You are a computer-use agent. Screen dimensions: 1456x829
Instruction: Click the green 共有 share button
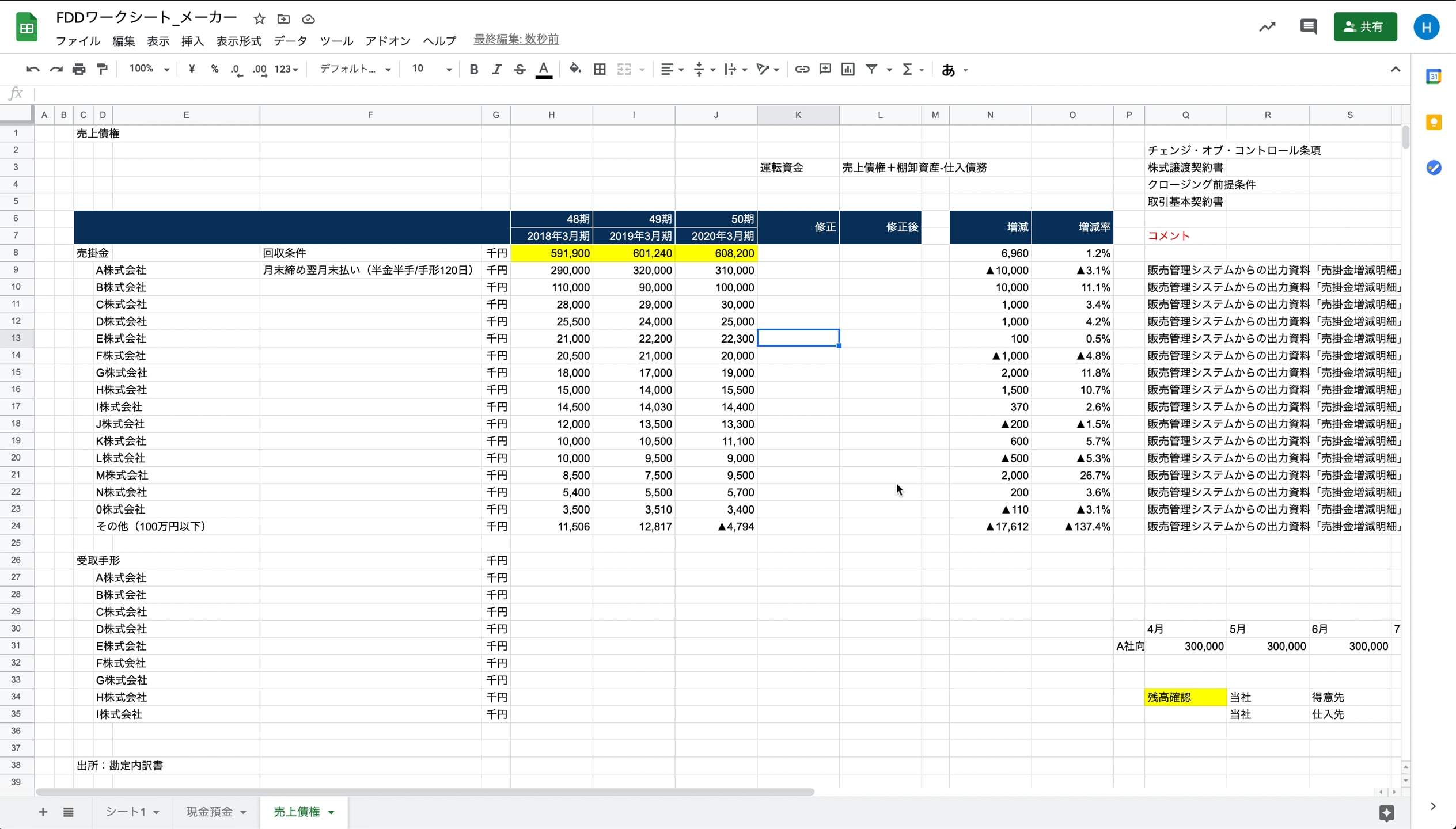[1364, 27]
